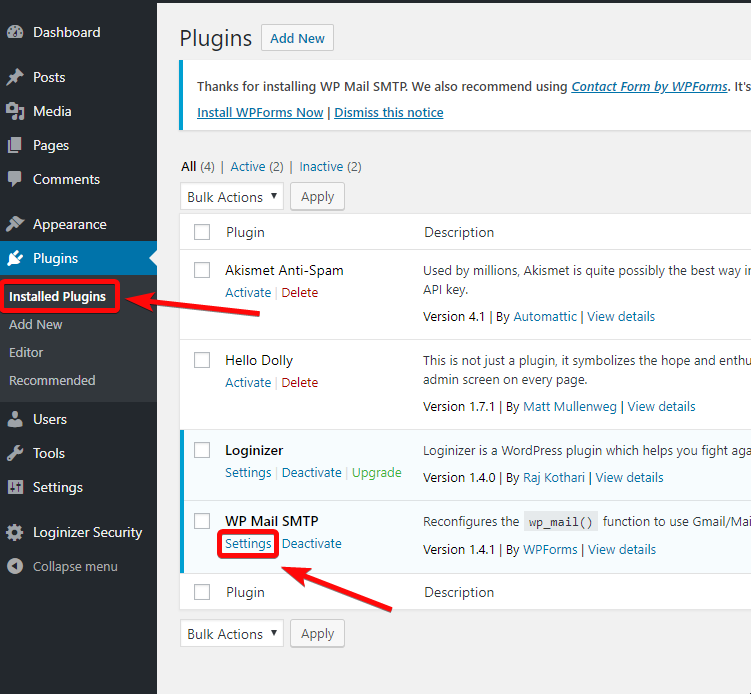Open Settings in the sidebar menu
751x694 pixels.
(x=57, y=487)
